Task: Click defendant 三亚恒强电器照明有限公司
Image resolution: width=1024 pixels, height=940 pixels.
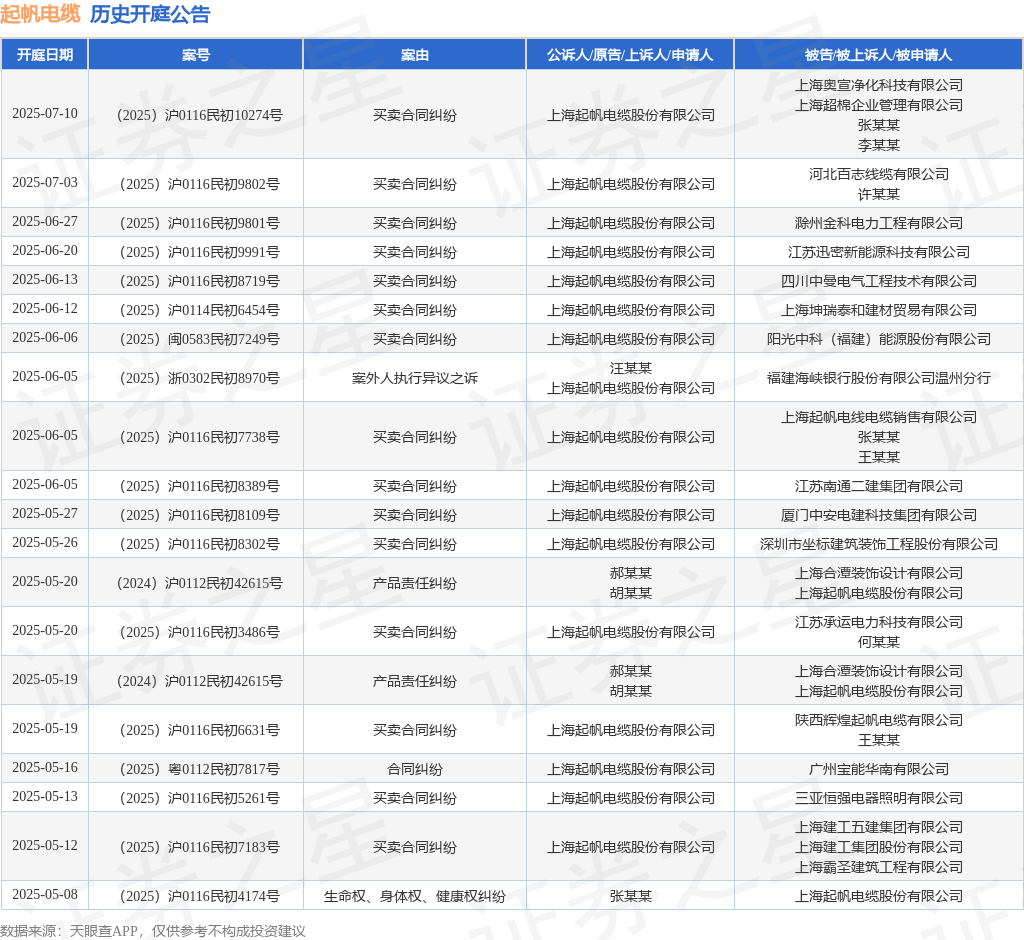Action: pyautogui.click(x=878, y=798)
